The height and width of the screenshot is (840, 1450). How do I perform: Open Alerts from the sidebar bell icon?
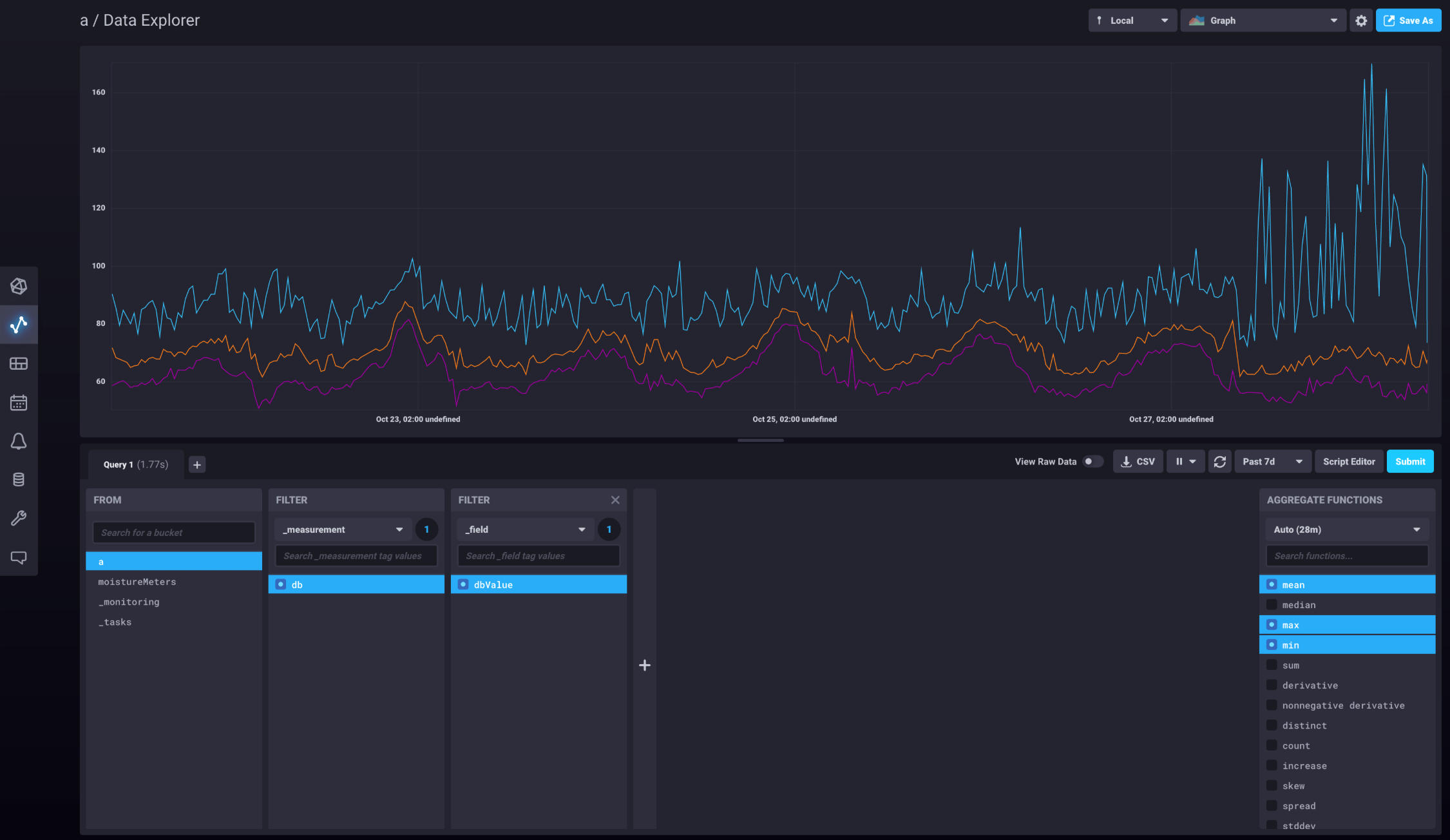(19, 441)
